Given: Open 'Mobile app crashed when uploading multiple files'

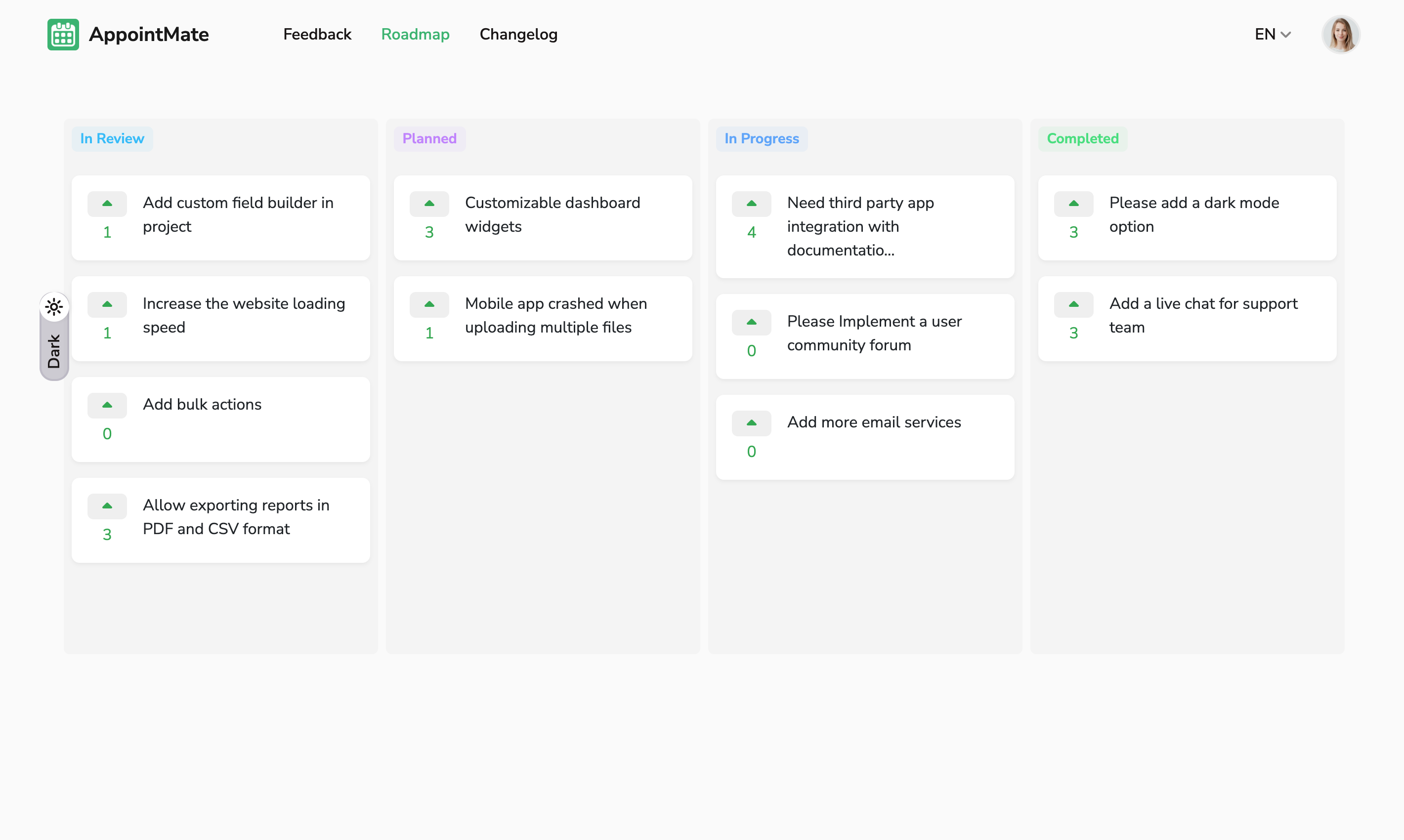Looking at the screenshot, I should pyautogui.click(x=556, y=315).
